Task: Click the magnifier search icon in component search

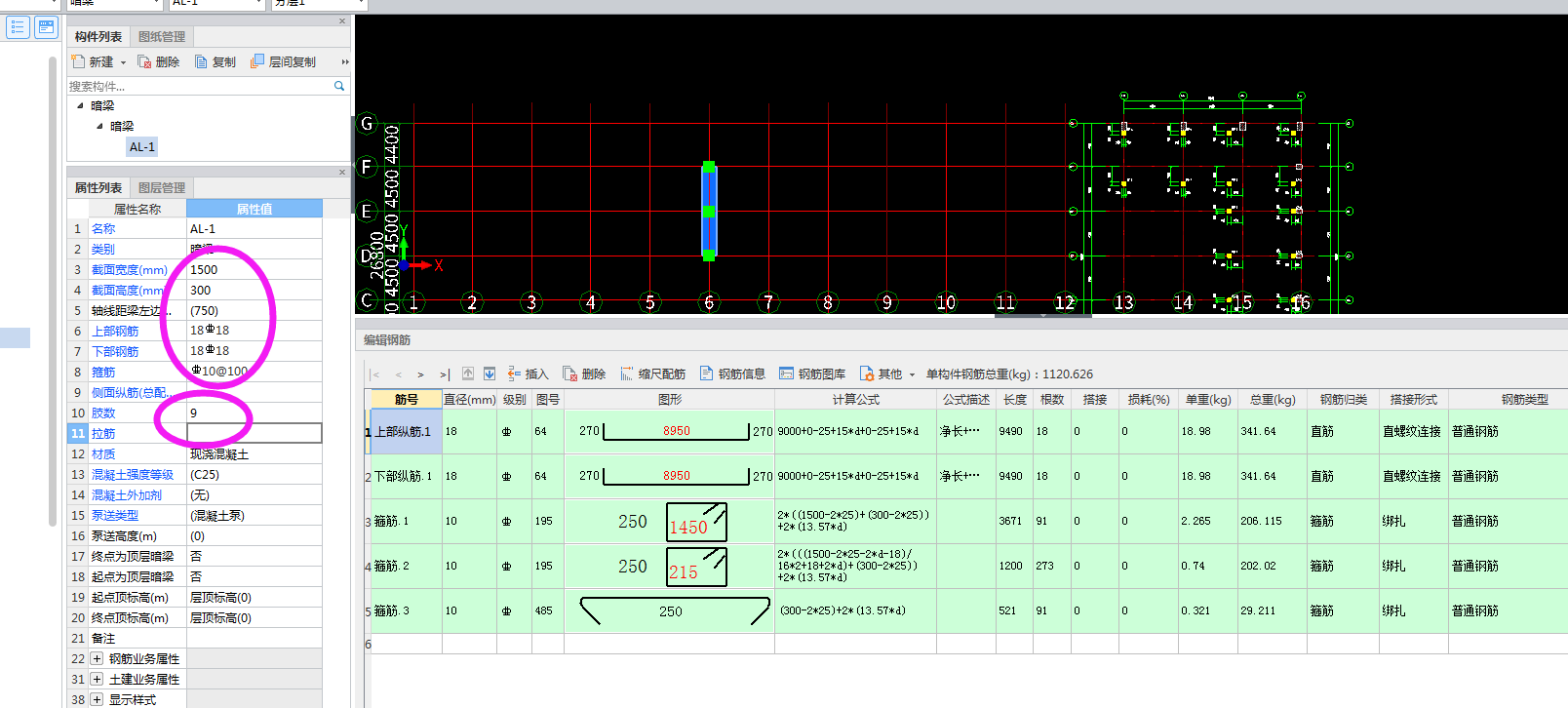Action: click(339, 86)
